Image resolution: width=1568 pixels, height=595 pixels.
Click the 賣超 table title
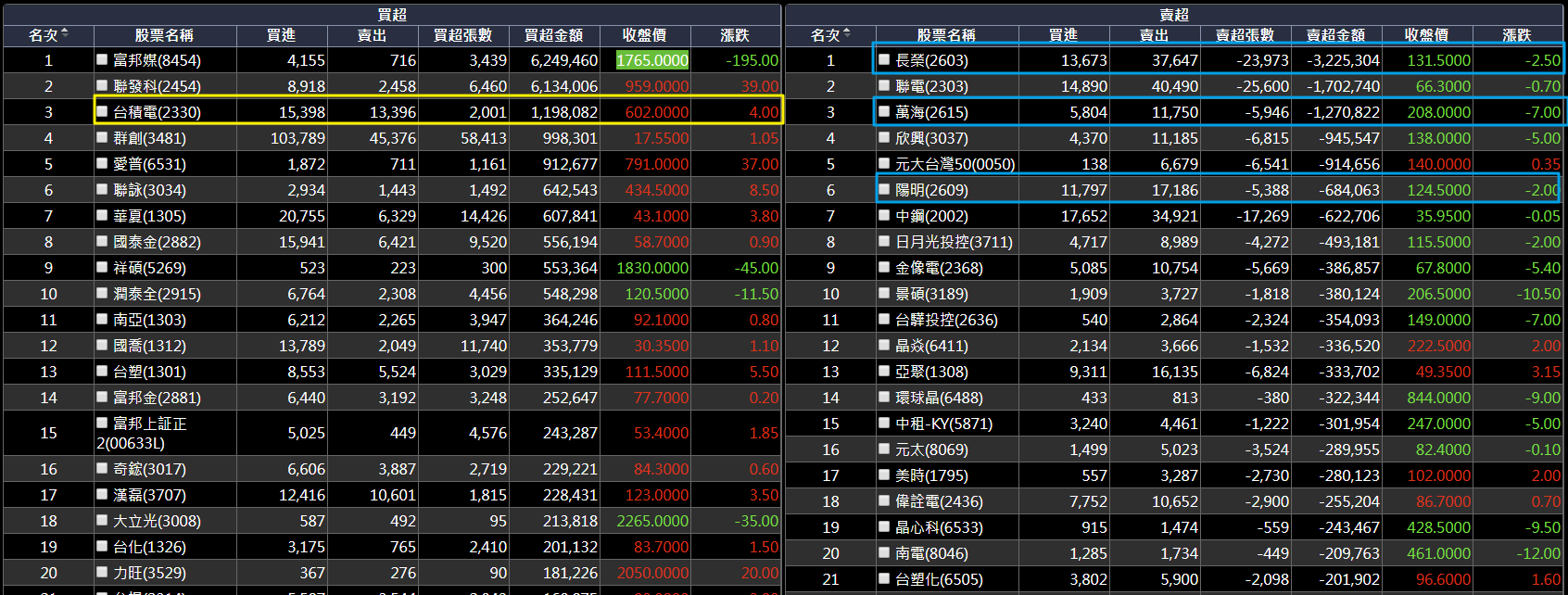click(1174, 15)
